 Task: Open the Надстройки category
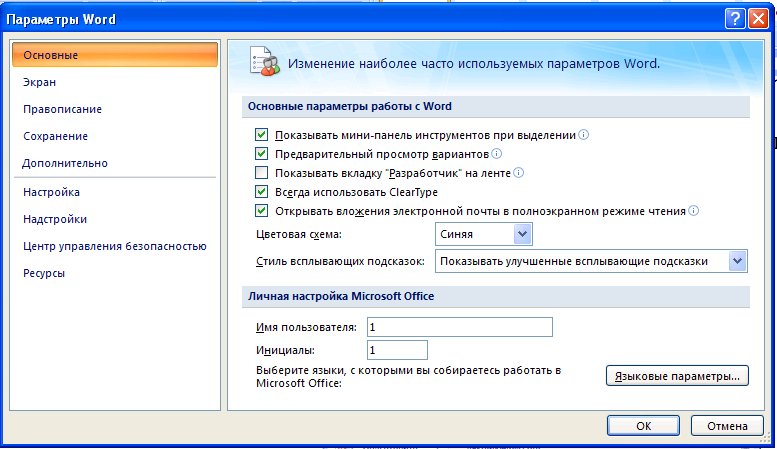tap(115, 219)
